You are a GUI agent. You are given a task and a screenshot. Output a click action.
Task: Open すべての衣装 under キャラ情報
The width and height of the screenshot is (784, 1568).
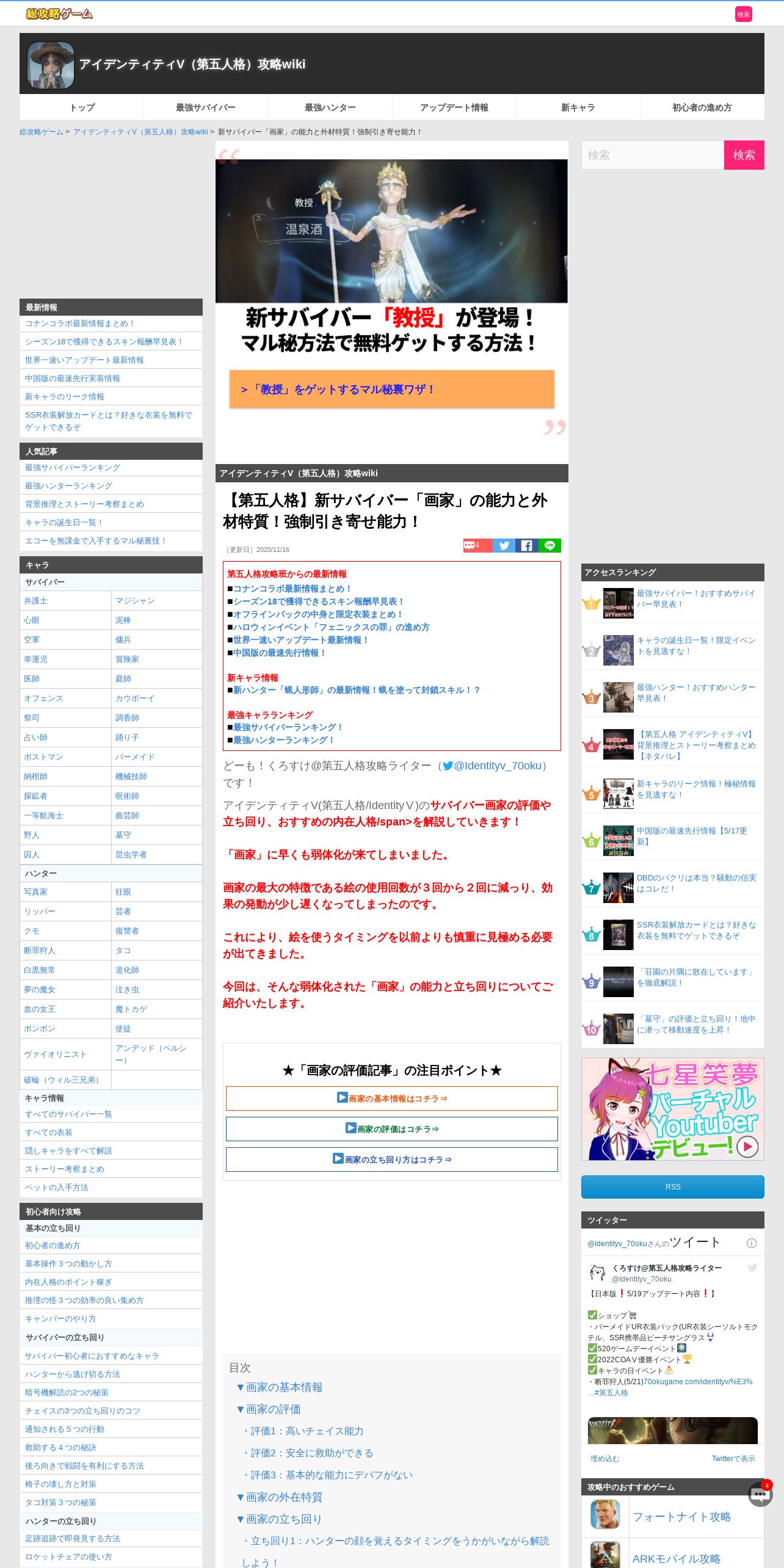pyautogui.click(x=48, y=1133)
